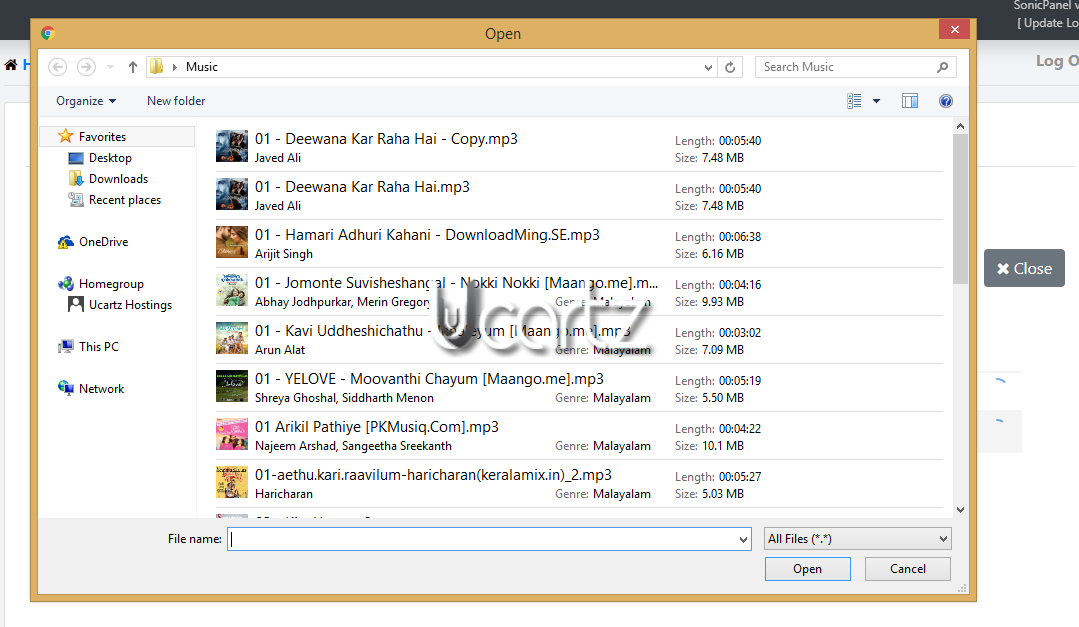Click the Network icon
The width and height of the screenshot is (1079, 627).
click(65, 388)
